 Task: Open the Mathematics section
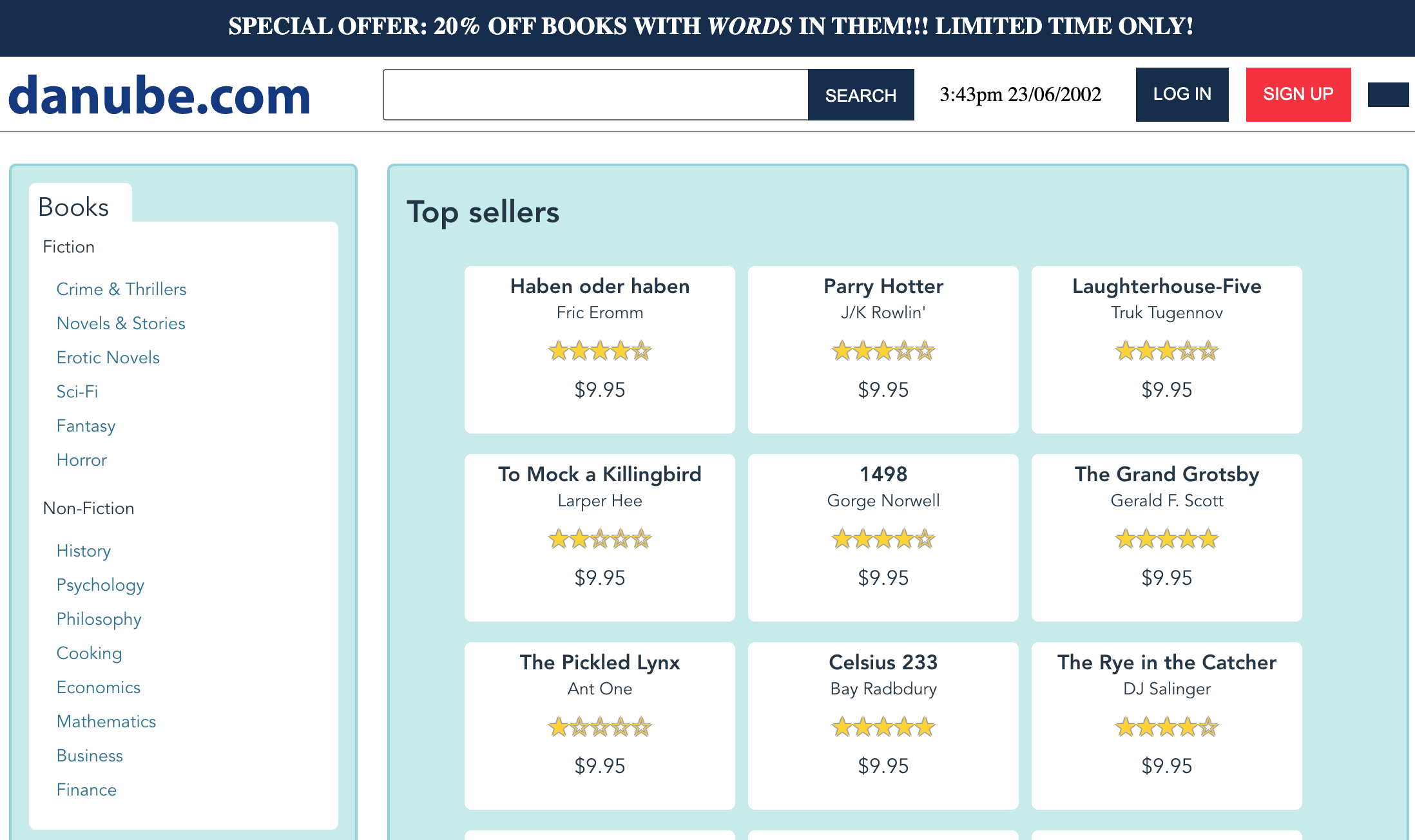(x=106, y=721)
